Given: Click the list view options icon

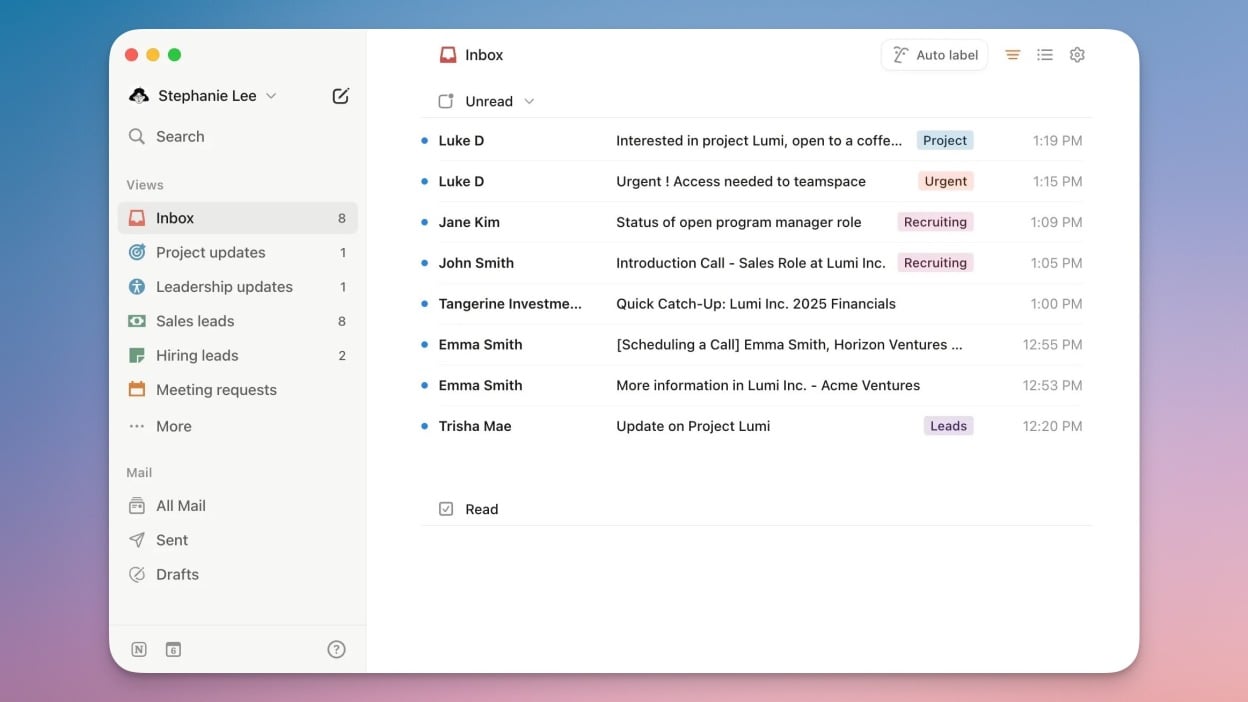Looking at the screenshot, I should click(1045, 55).
